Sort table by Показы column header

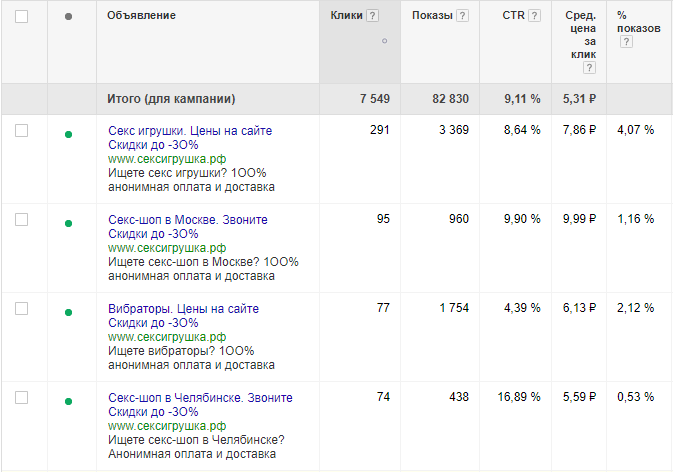coord(432,15)
